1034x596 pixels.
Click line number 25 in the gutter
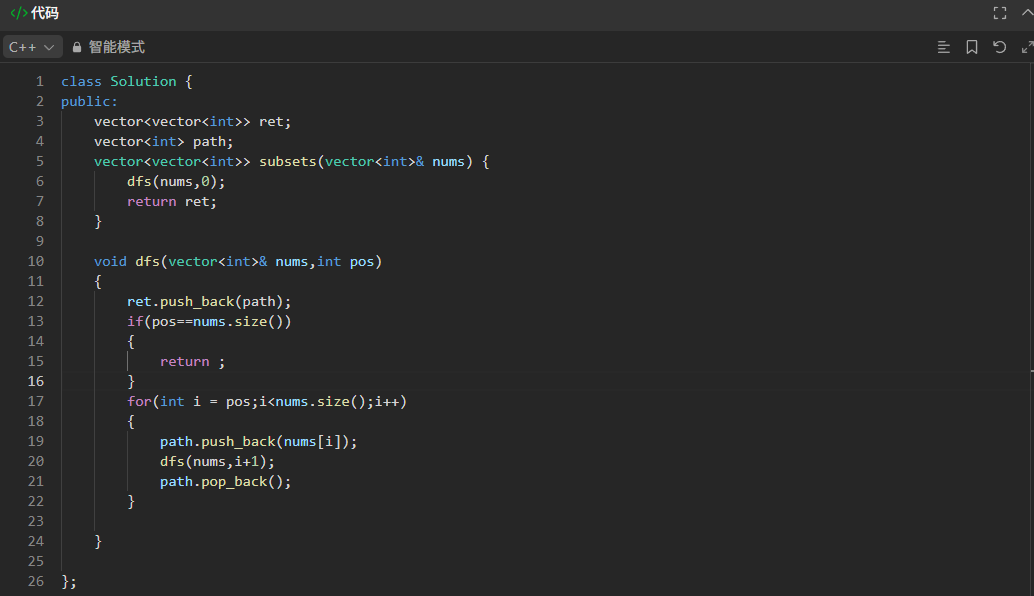point(36,561)
